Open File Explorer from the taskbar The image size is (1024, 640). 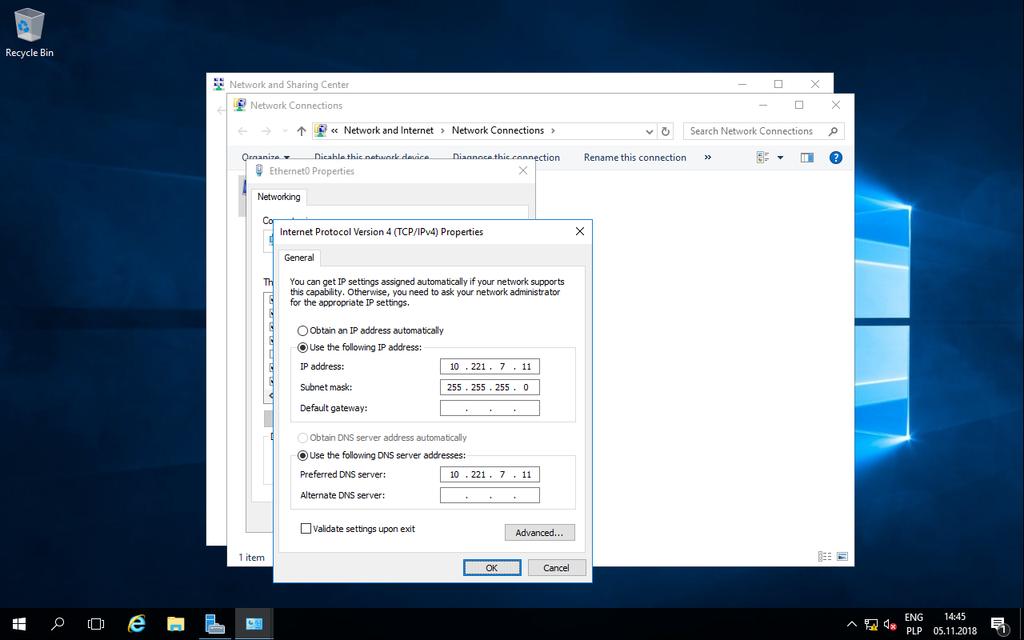click(176, 624)
